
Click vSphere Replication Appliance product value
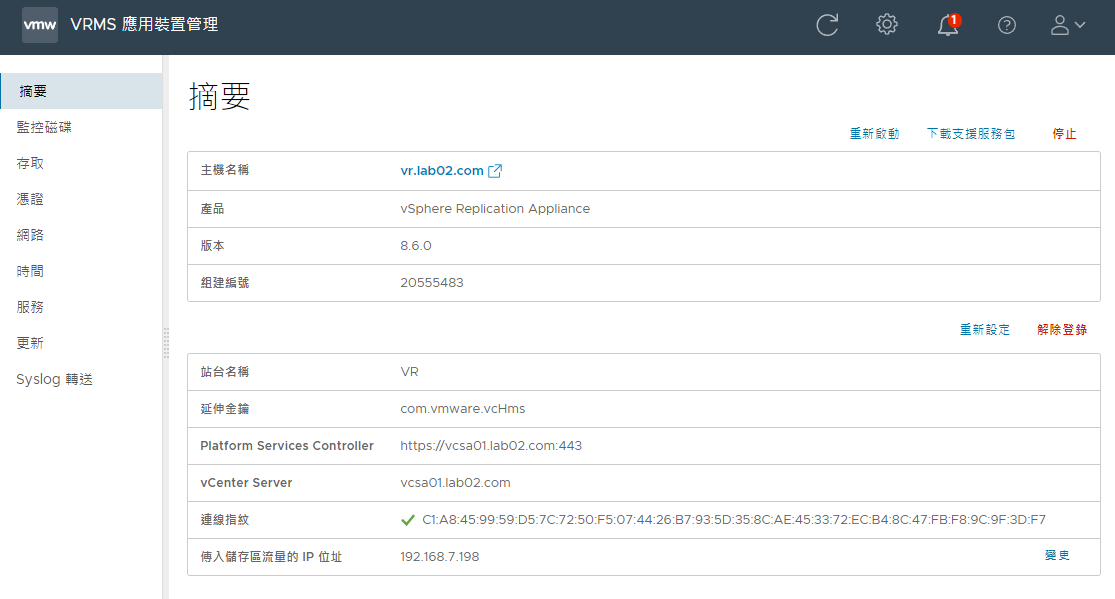tap(495, 209)
